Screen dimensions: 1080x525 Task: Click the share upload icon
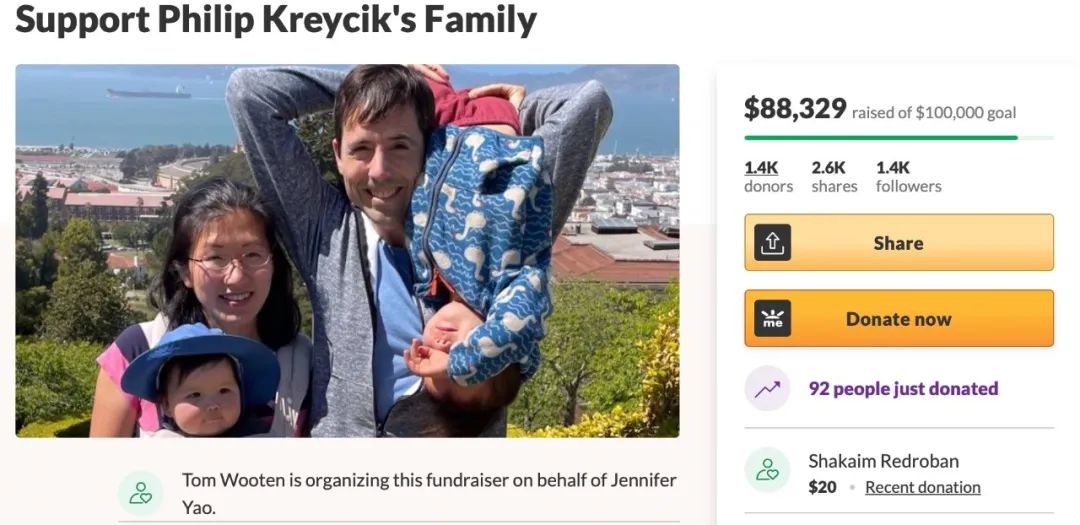tap(772, 243)
